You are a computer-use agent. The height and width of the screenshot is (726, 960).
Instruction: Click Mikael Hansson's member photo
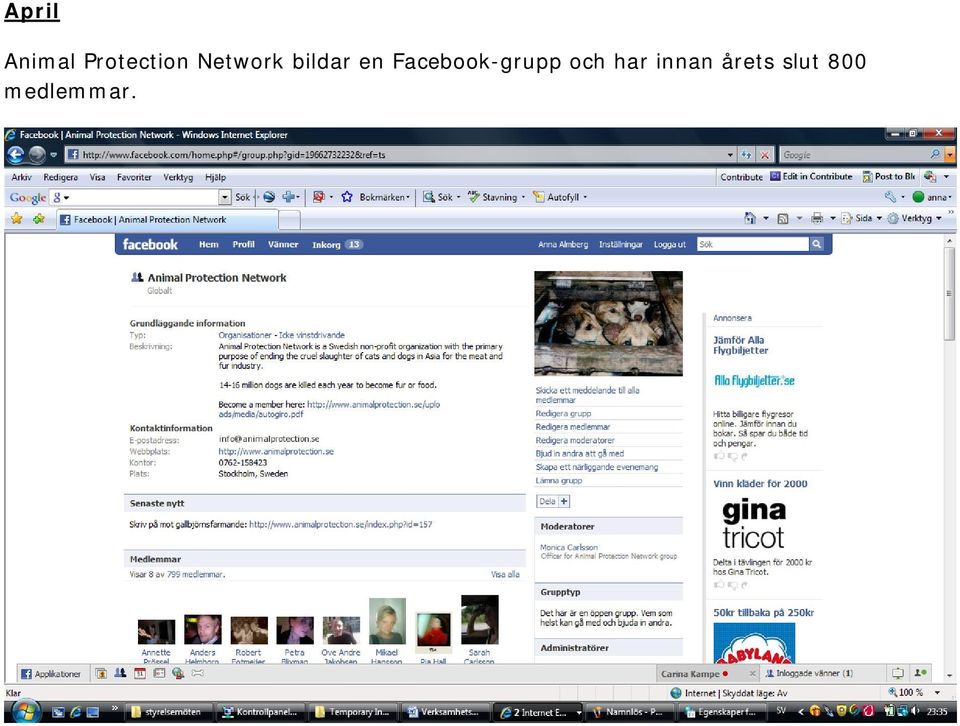tap(387, 621)
